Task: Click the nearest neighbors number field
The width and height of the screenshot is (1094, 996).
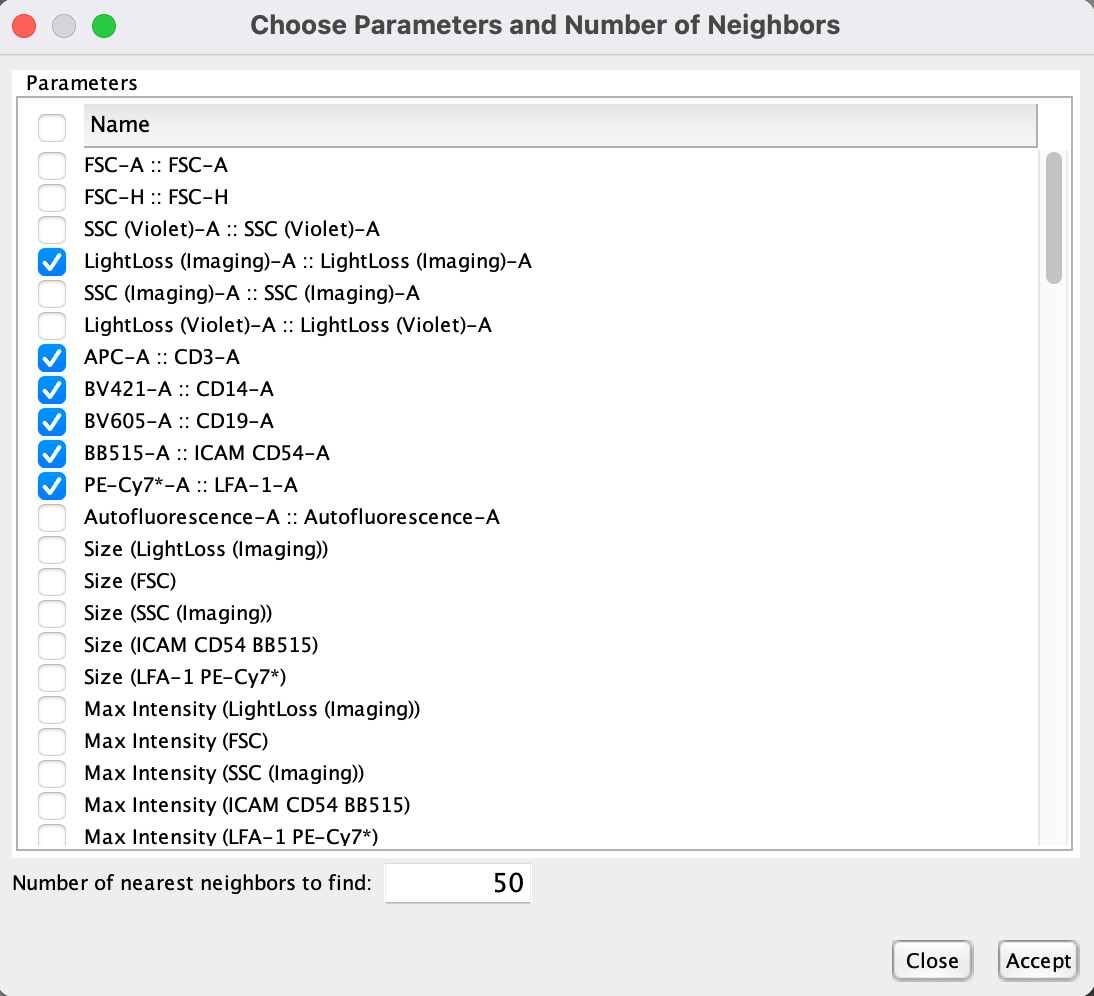Action: [458, 884]
